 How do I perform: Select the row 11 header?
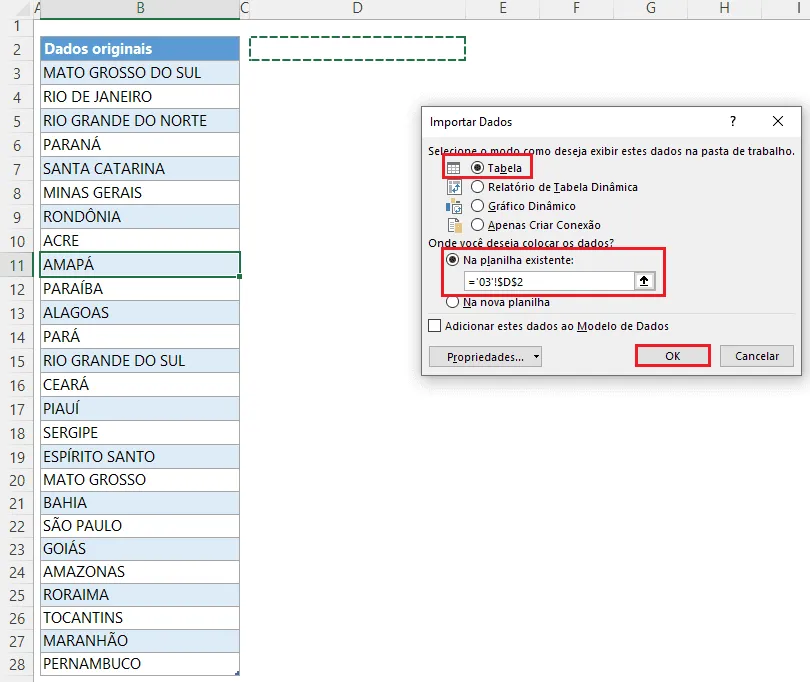pos(17,265)
